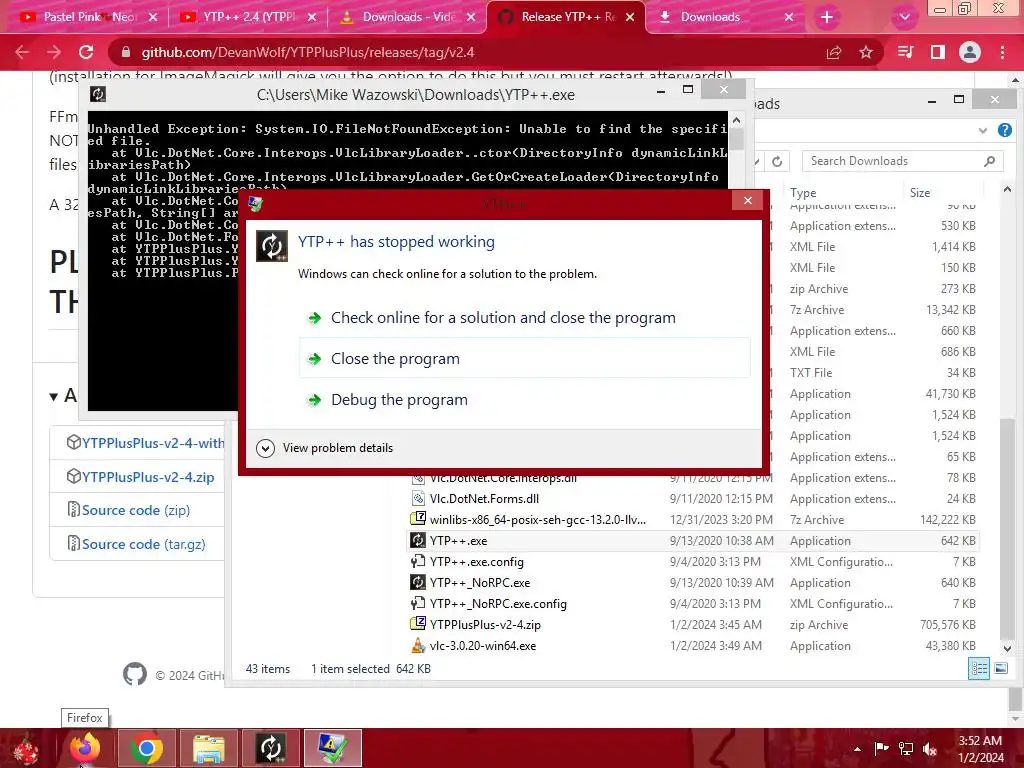Screen dimensions: 1024x768
Task: Open File Explorer from the taskbar
Action: coord(208,748)
